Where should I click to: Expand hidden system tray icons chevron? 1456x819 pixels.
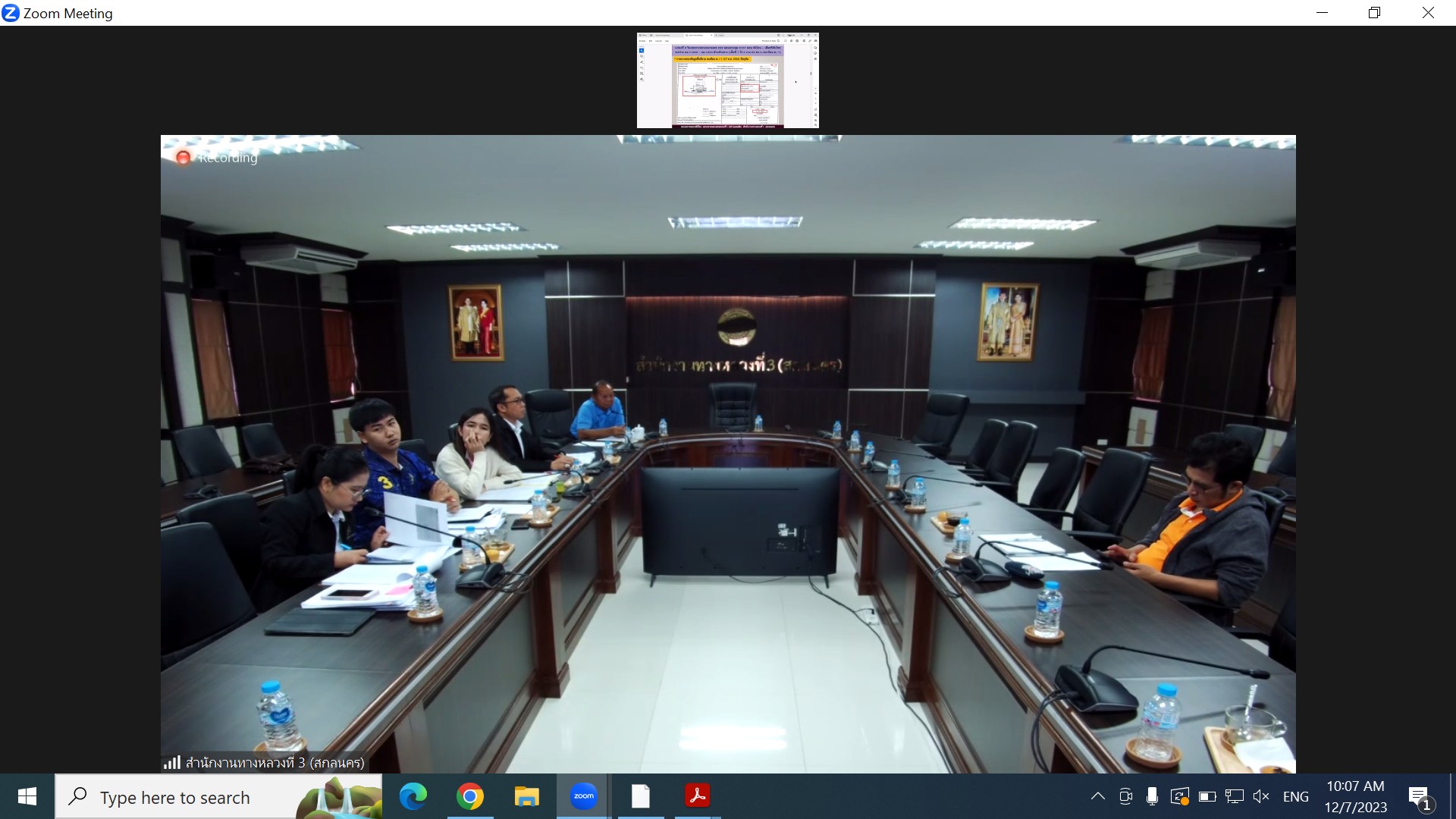(1097, 796)
